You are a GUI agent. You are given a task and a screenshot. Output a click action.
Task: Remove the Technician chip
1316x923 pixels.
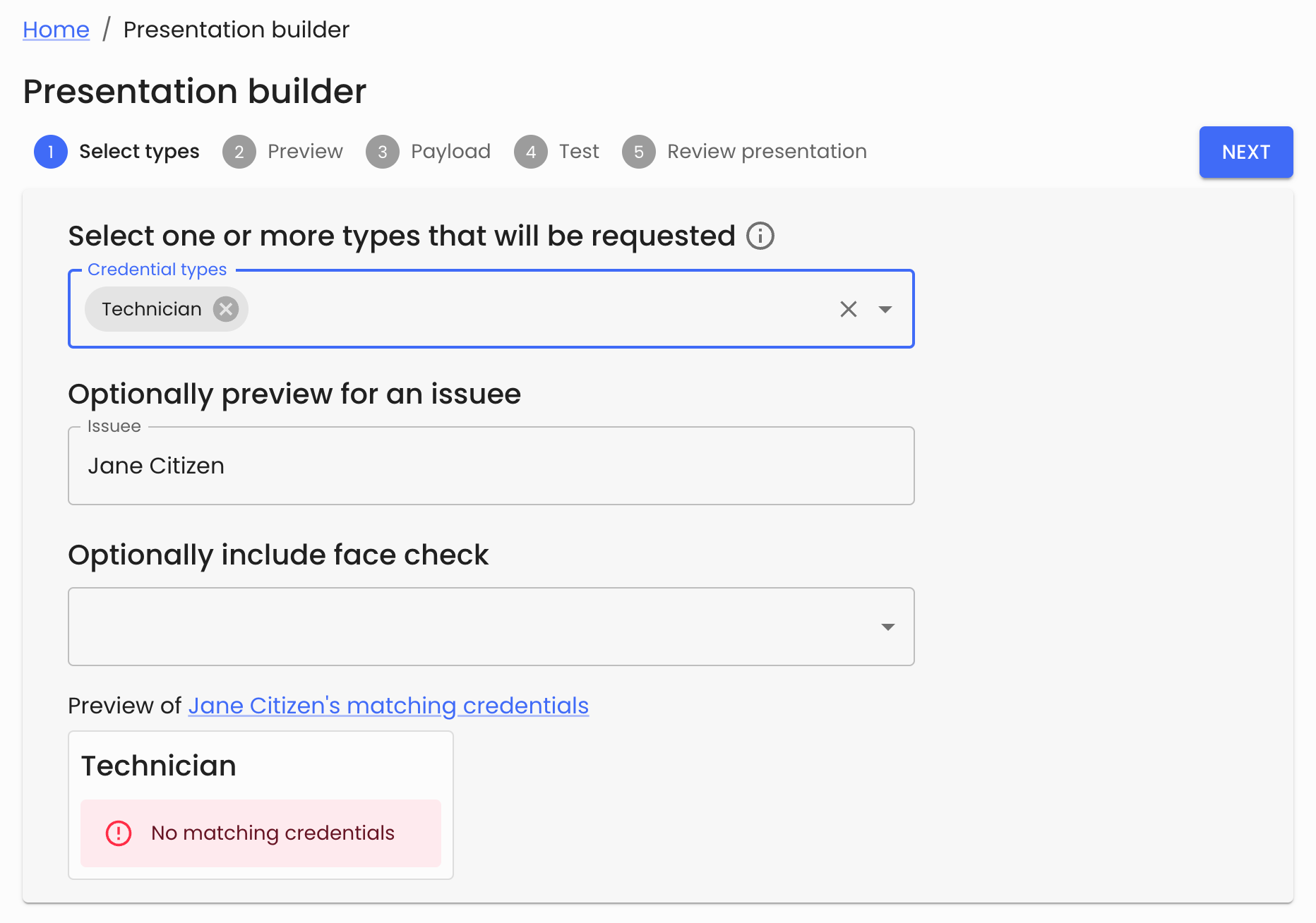pos(226,309)
